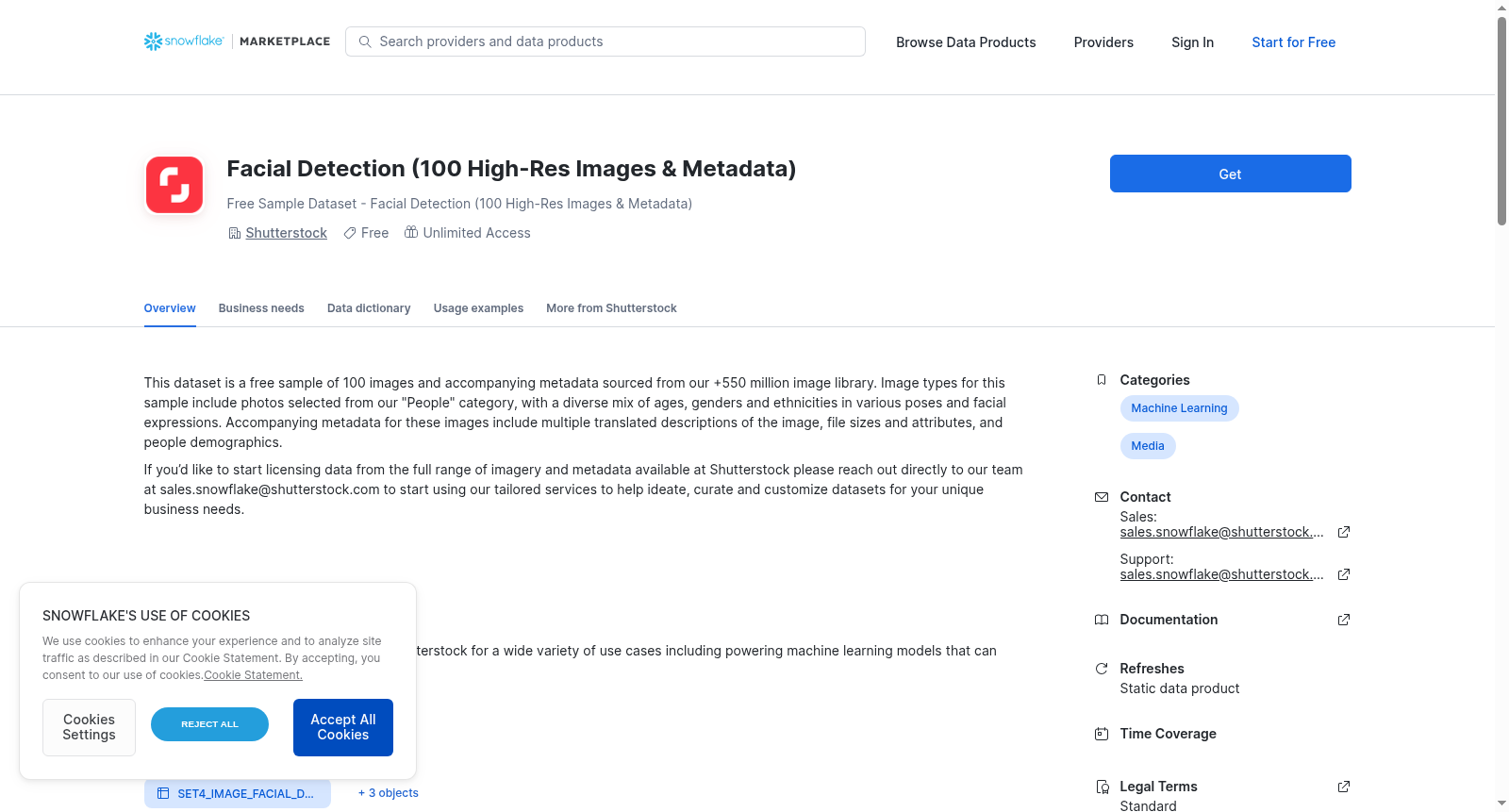Expand the + 3 objects link
Screen dimensions: 1509x812
(x=389, y=793)
